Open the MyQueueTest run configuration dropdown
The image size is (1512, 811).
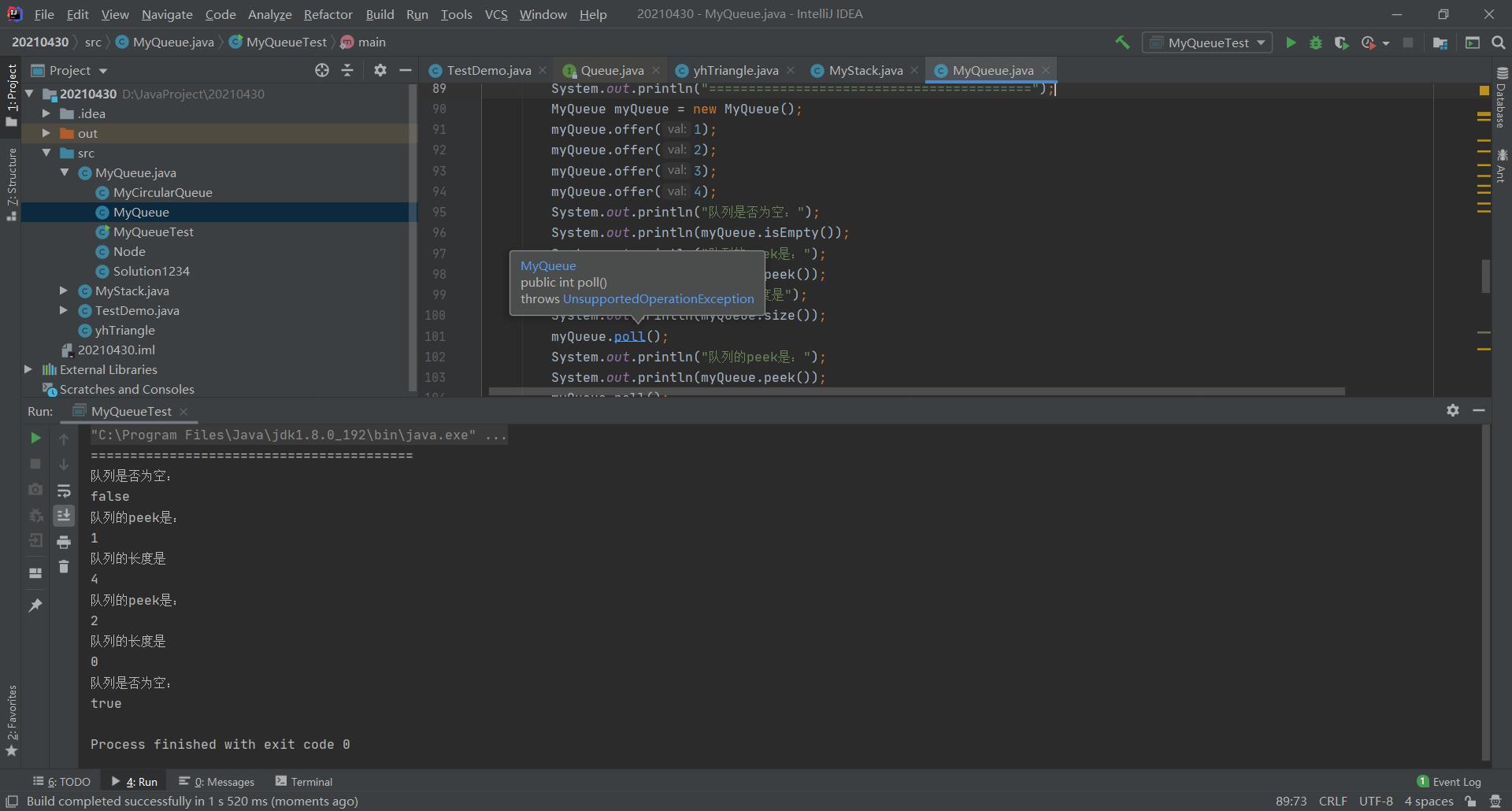tap(1208, 43)
